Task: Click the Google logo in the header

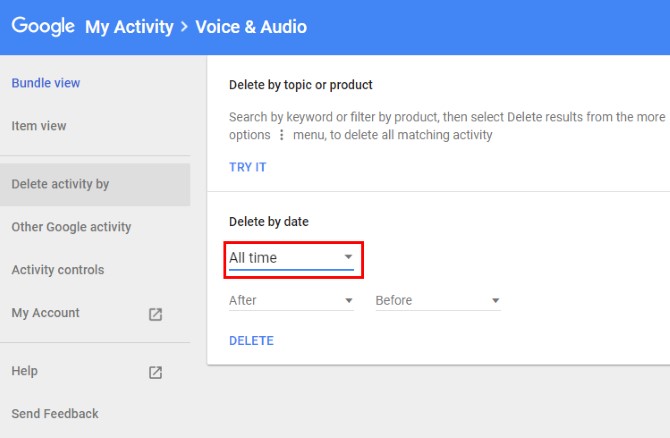Action: click(x=43, y=27)
